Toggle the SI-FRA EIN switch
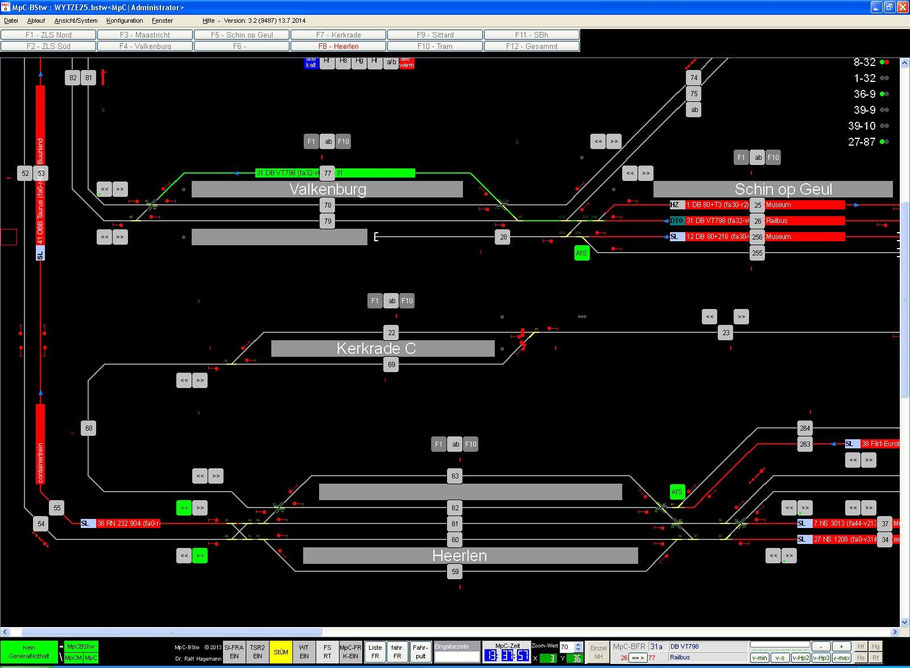The height and width of the screenshot is (668, 910). pyautogui.click(x=234, y=652)
